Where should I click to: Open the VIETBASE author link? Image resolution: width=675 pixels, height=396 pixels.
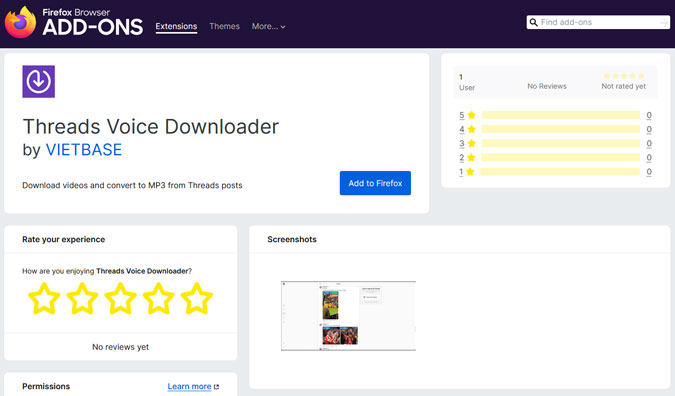coord(84,150)
